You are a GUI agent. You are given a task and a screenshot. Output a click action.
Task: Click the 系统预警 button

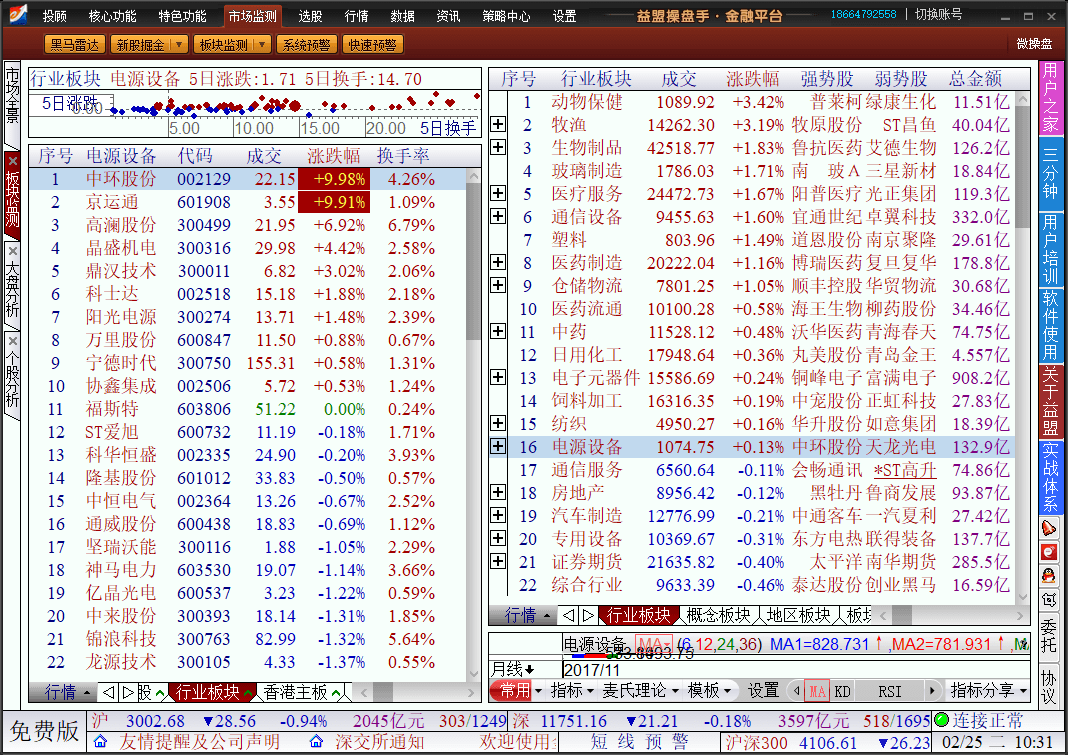(307, 45)
